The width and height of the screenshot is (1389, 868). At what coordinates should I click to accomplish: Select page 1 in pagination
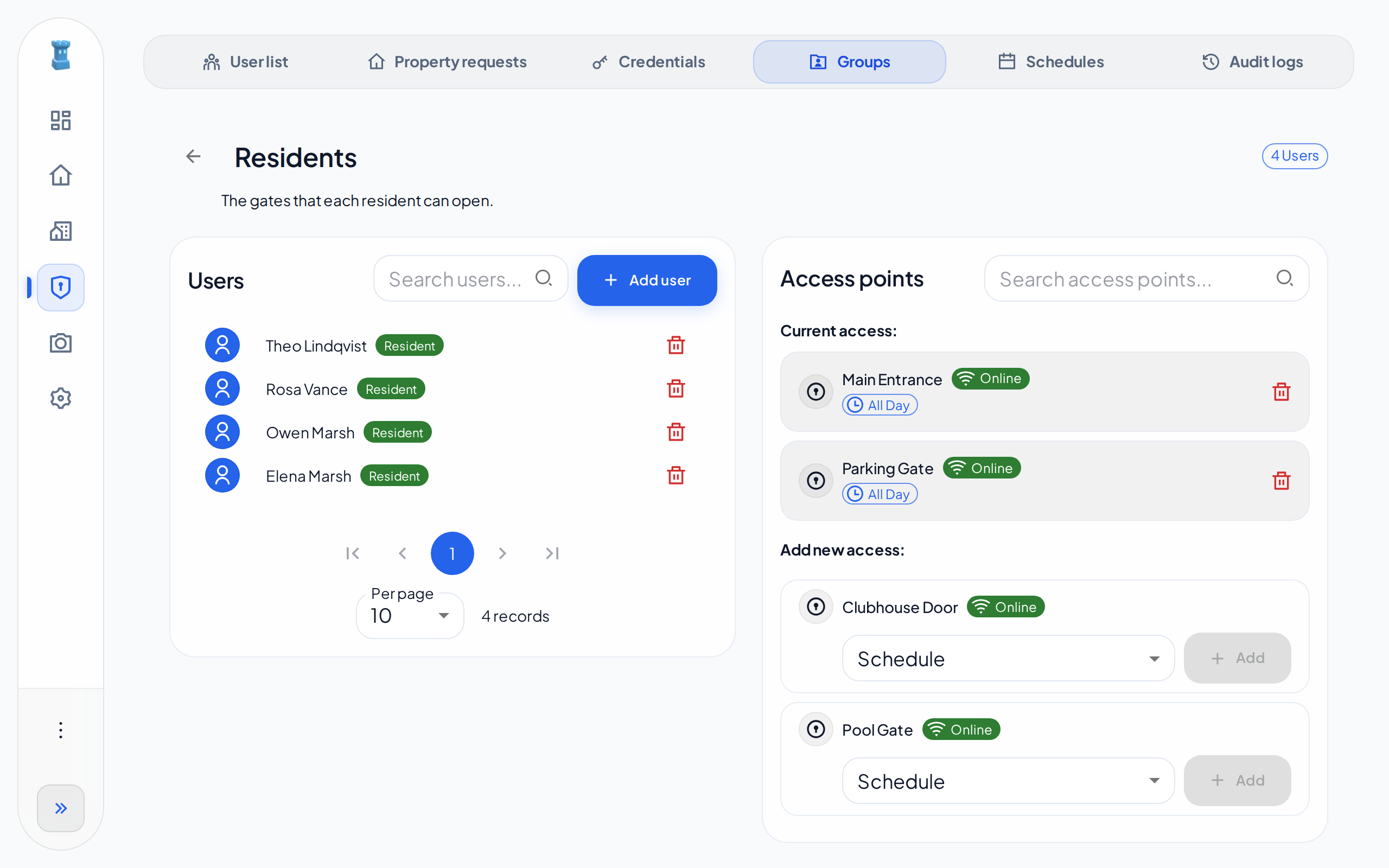pos(453,553)
